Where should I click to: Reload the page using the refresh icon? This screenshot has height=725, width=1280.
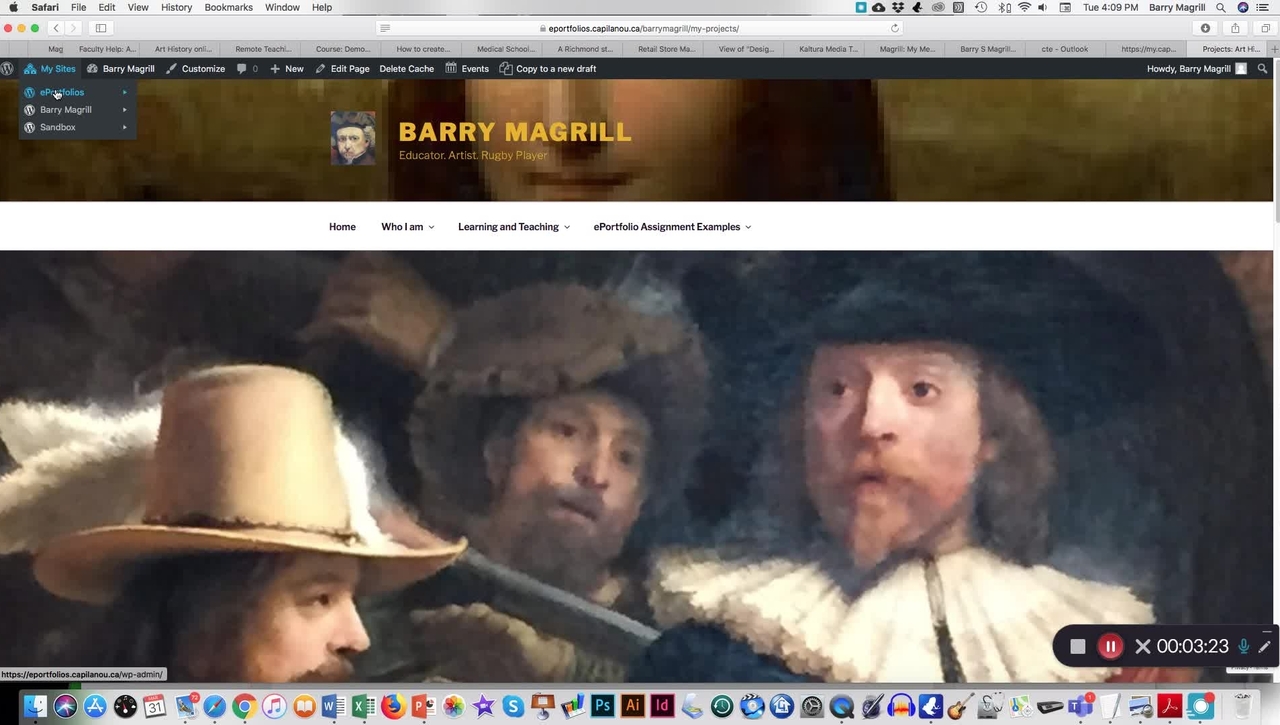pyautogui.click(x=895, y=28)
